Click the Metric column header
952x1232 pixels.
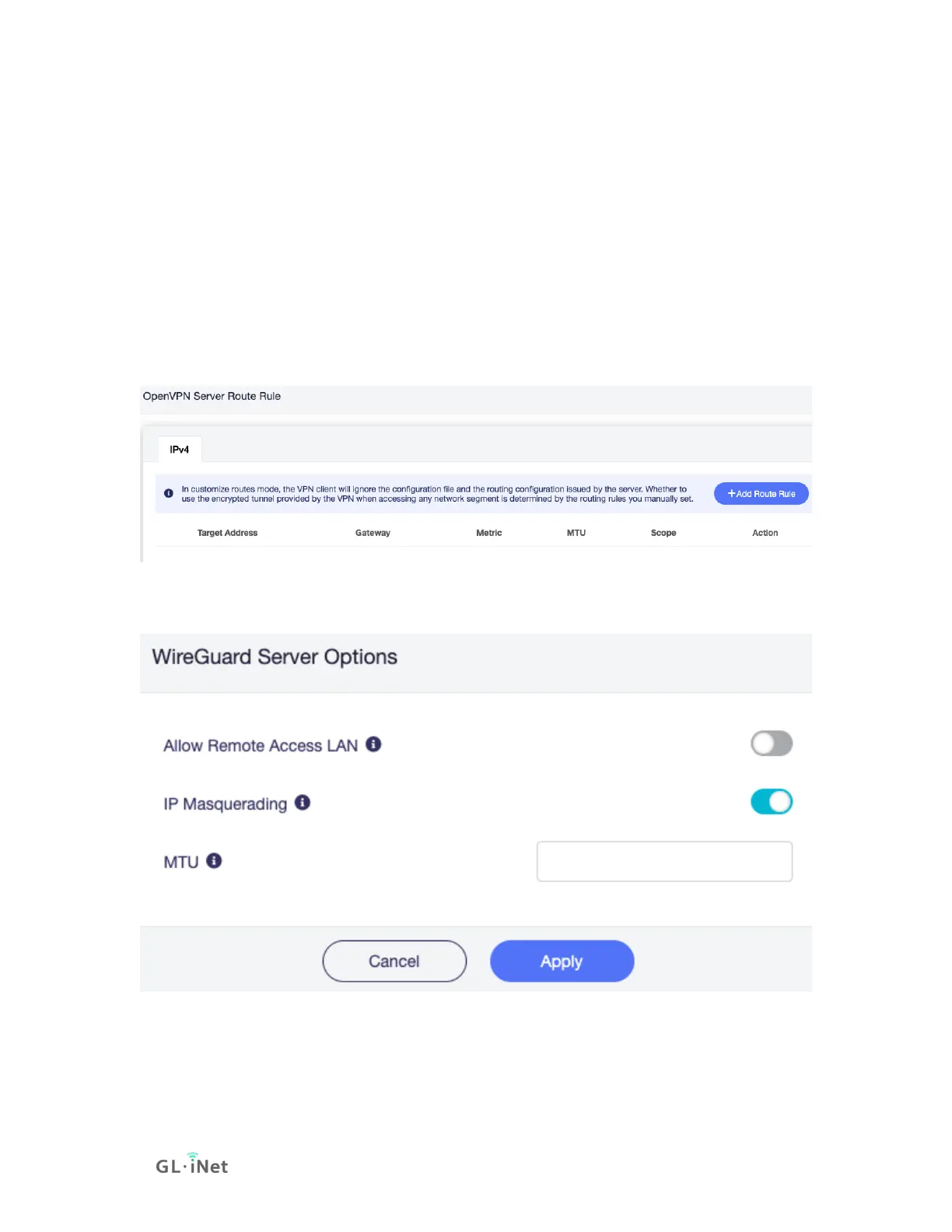[489, 533]
